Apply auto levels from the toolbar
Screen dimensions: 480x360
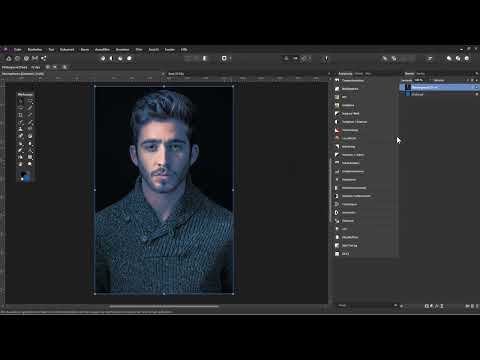(x=103, y=59)
